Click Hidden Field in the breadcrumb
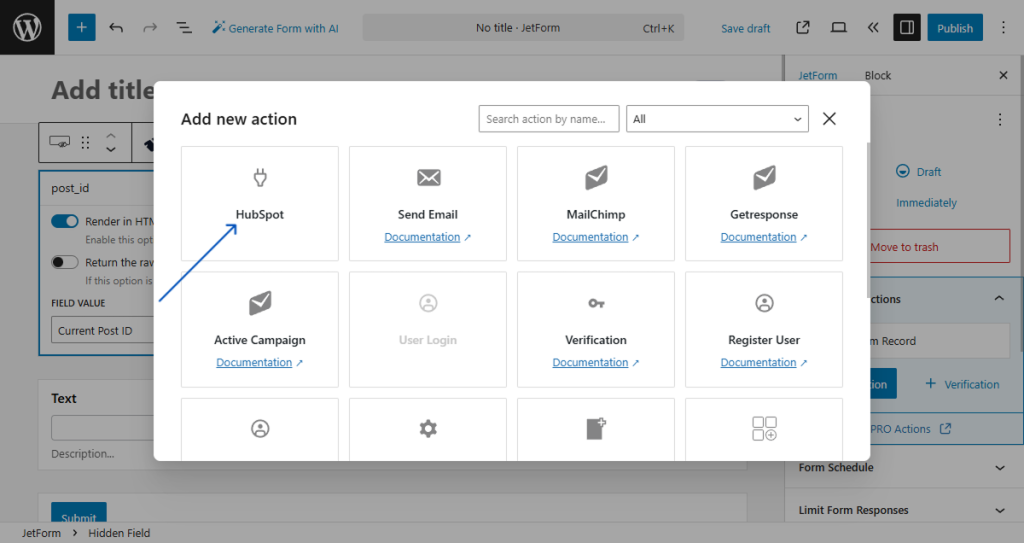 [119, 533]
